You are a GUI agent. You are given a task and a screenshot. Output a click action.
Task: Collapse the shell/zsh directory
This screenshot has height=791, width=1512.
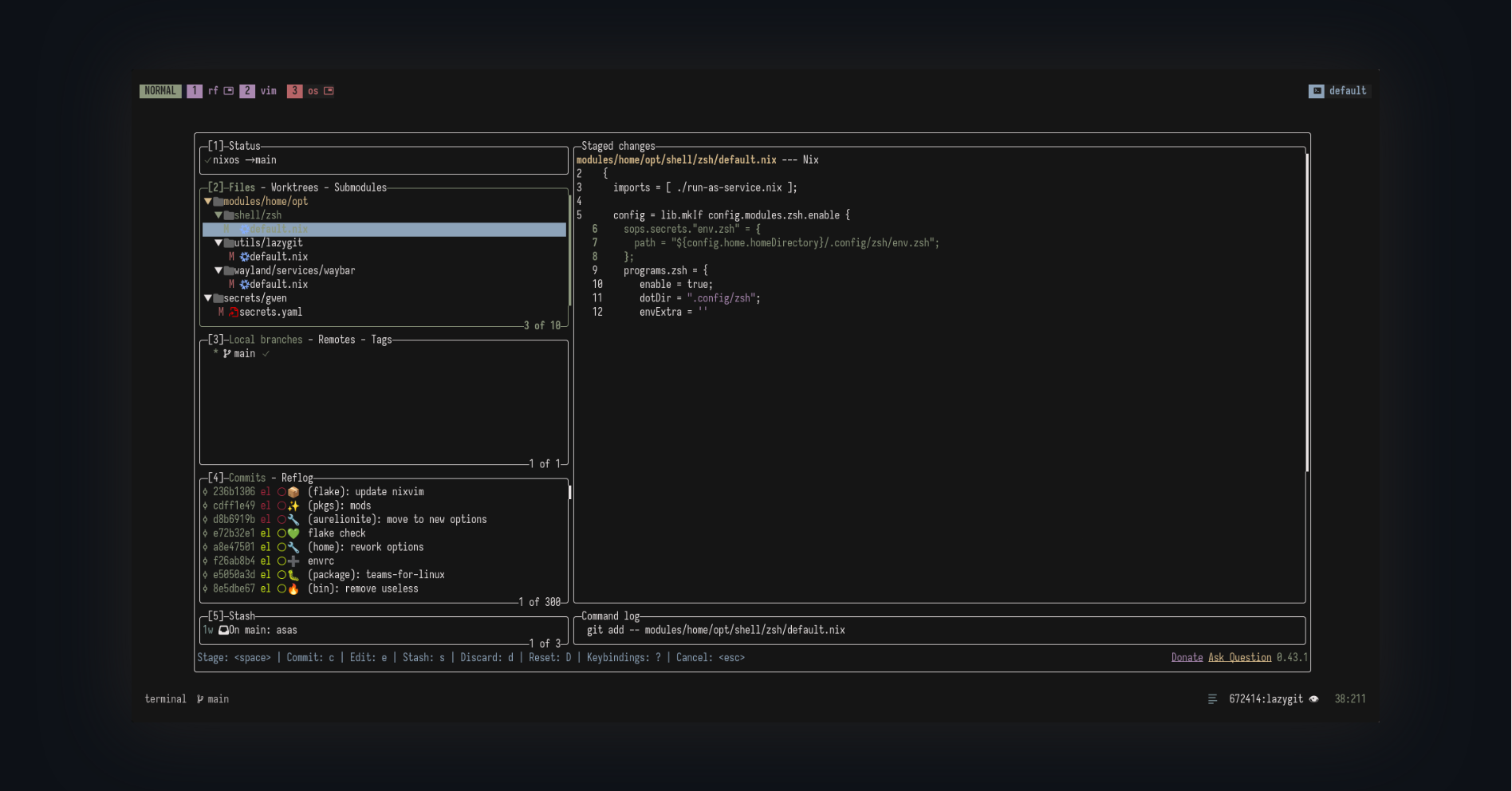[x=219, y=215]
